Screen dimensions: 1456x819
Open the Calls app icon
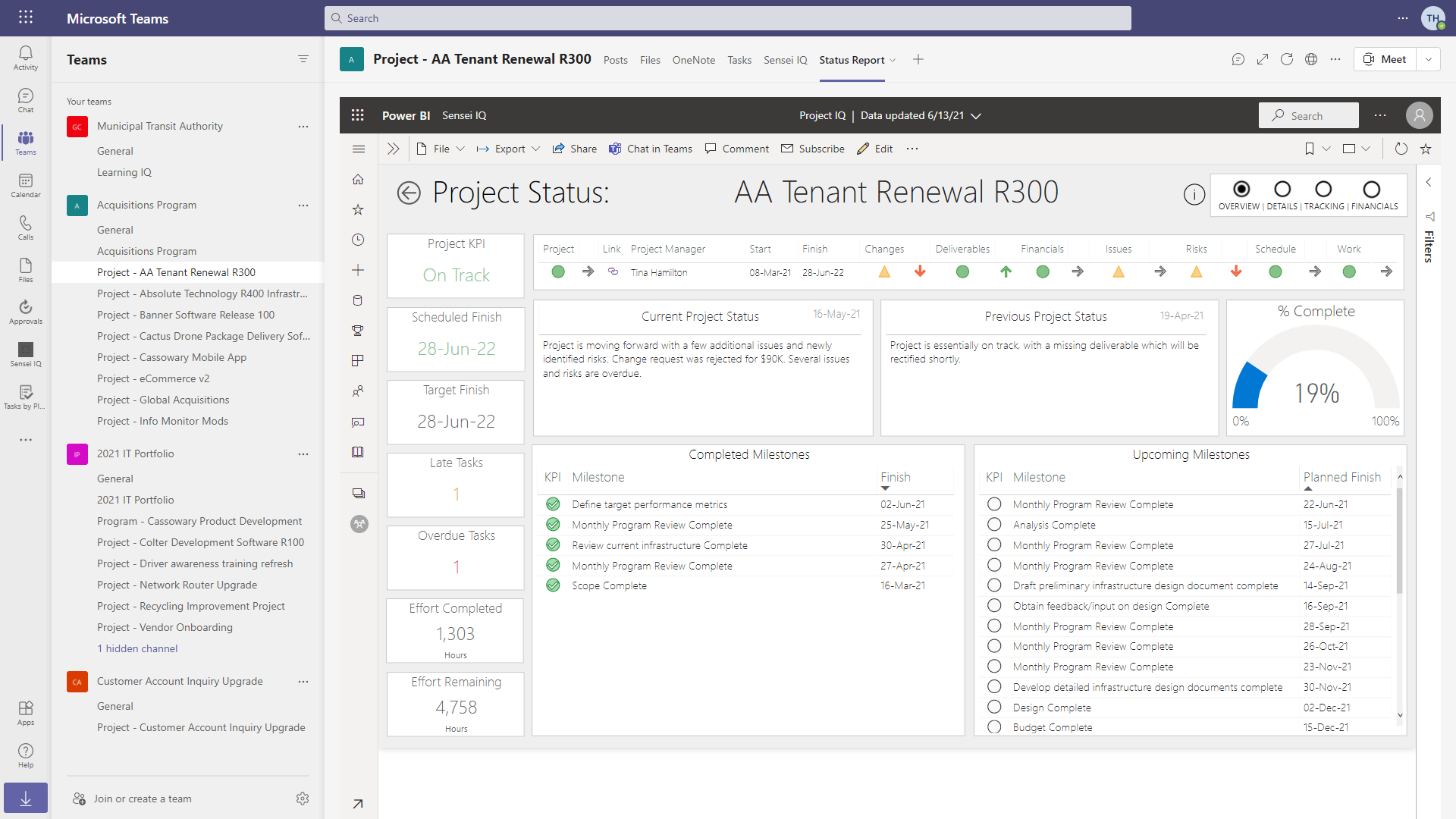[25, 227]
